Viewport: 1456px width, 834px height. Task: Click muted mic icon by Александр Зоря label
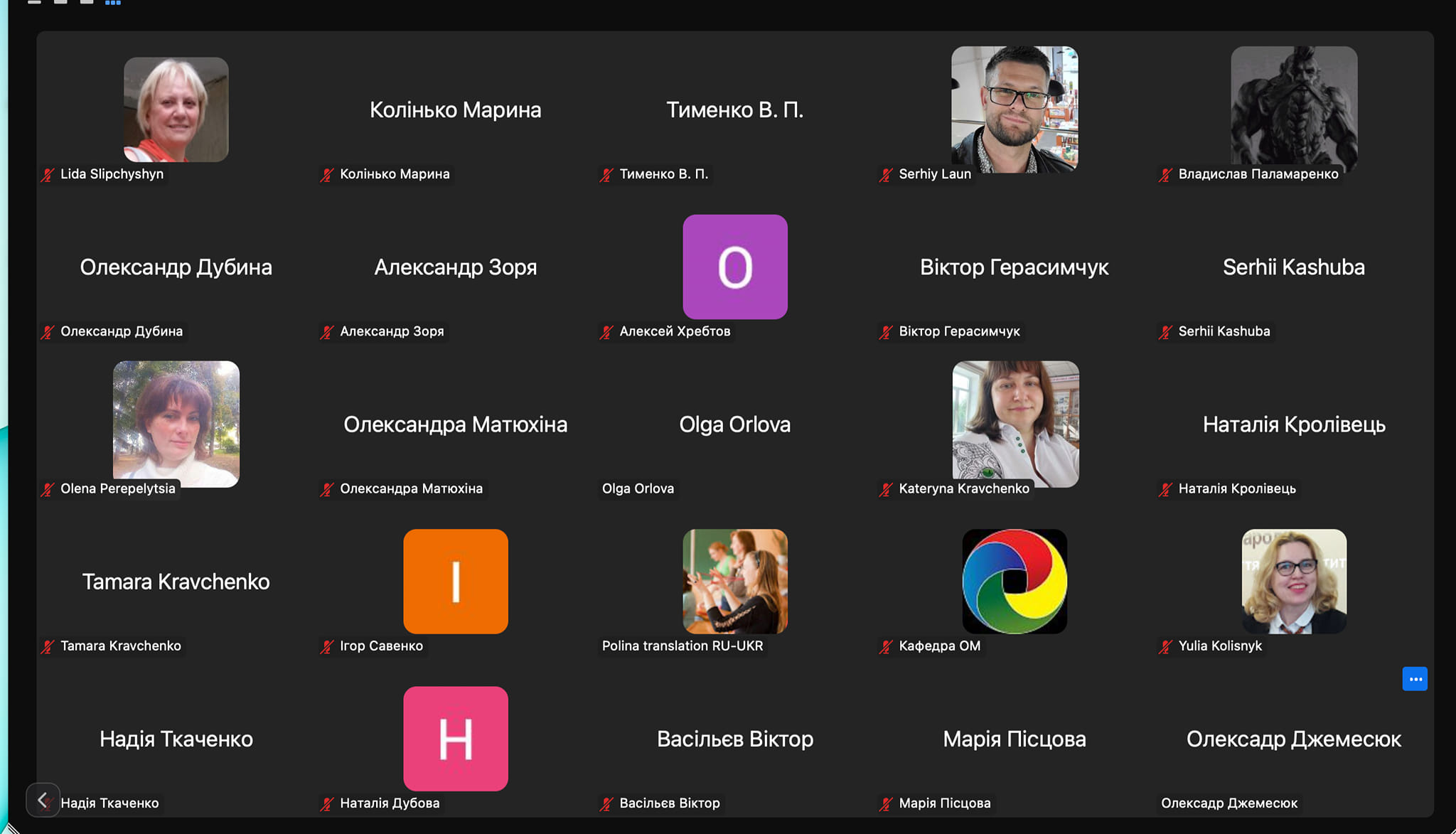[x=327, y=332]
